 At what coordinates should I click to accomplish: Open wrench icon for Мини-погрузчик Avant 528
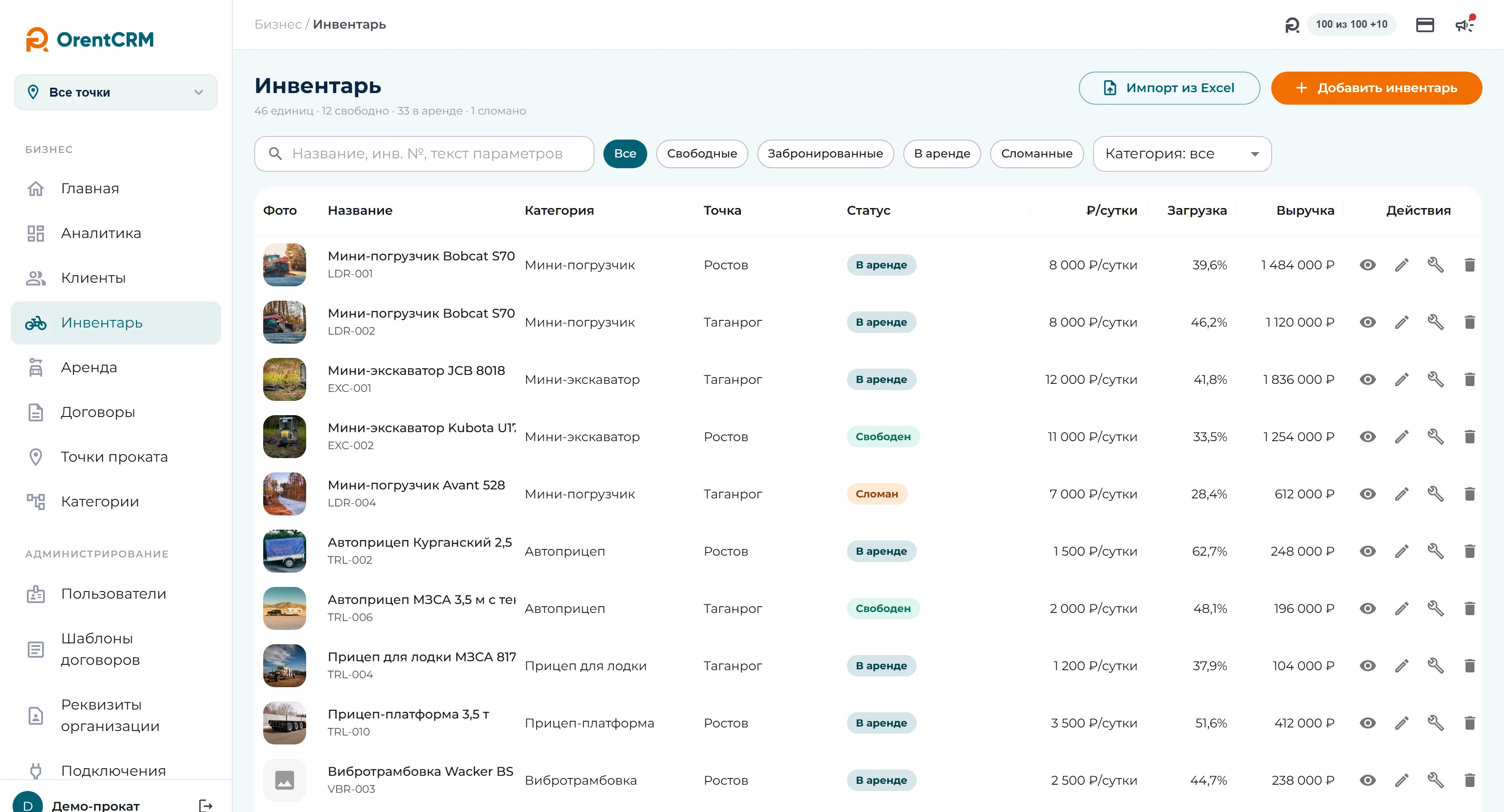(1435, 493)
